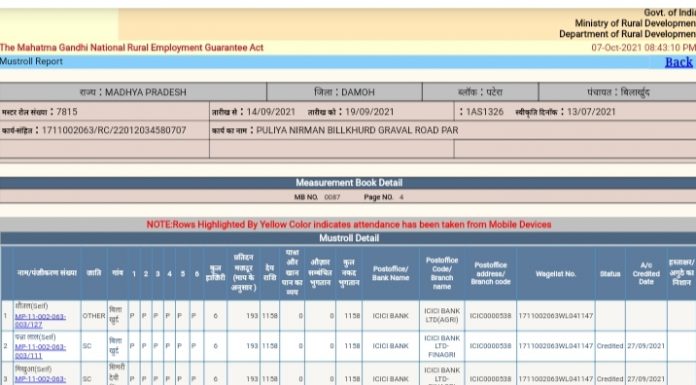Viewport: 696px width, 385px height.
Task: Select the Status column header
Action: [x=610, y=274]
